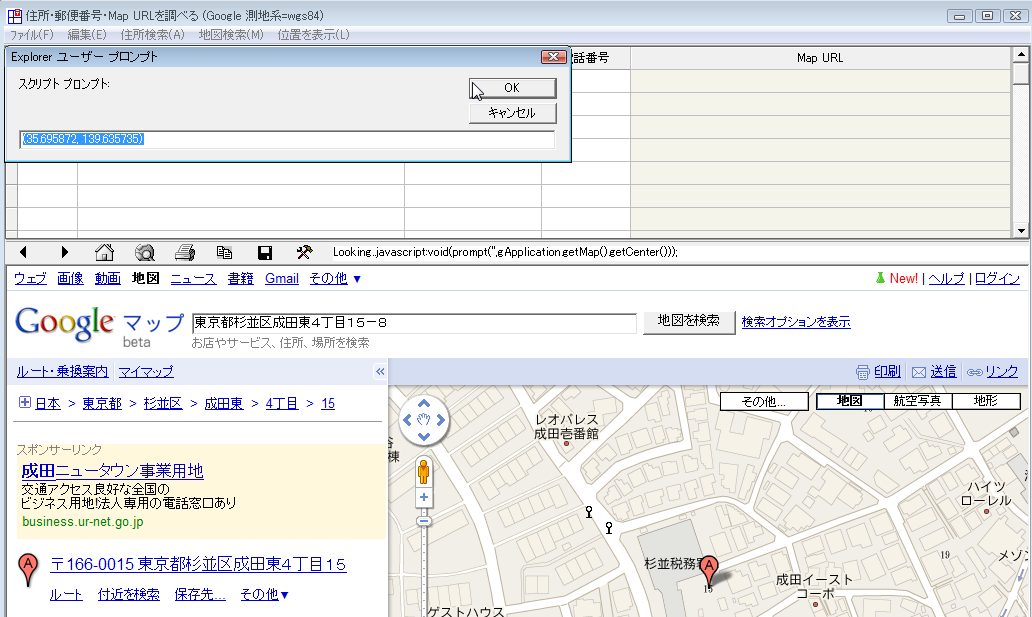Viewport: 1032px width, 617px height.
Task: Click the chain link icon beside リンク
Action: (x=974, y=373)
